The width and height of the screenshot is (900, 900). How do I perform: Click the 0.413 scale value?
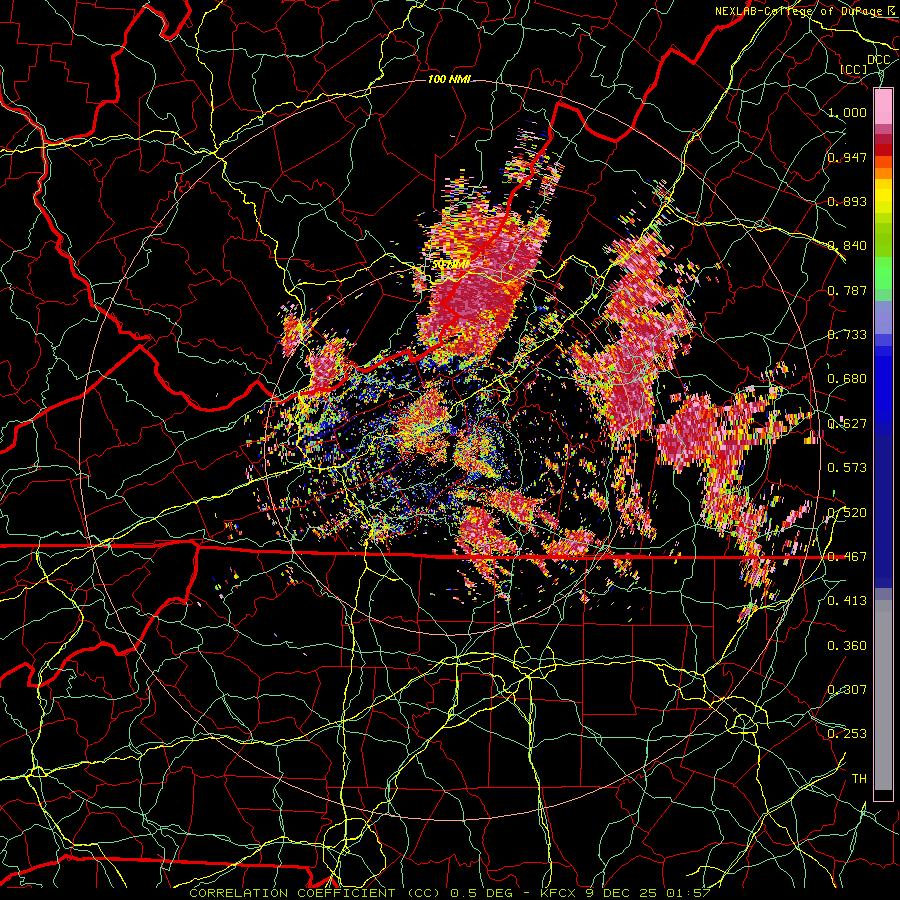pyautogui.click(x=847, y=601)
